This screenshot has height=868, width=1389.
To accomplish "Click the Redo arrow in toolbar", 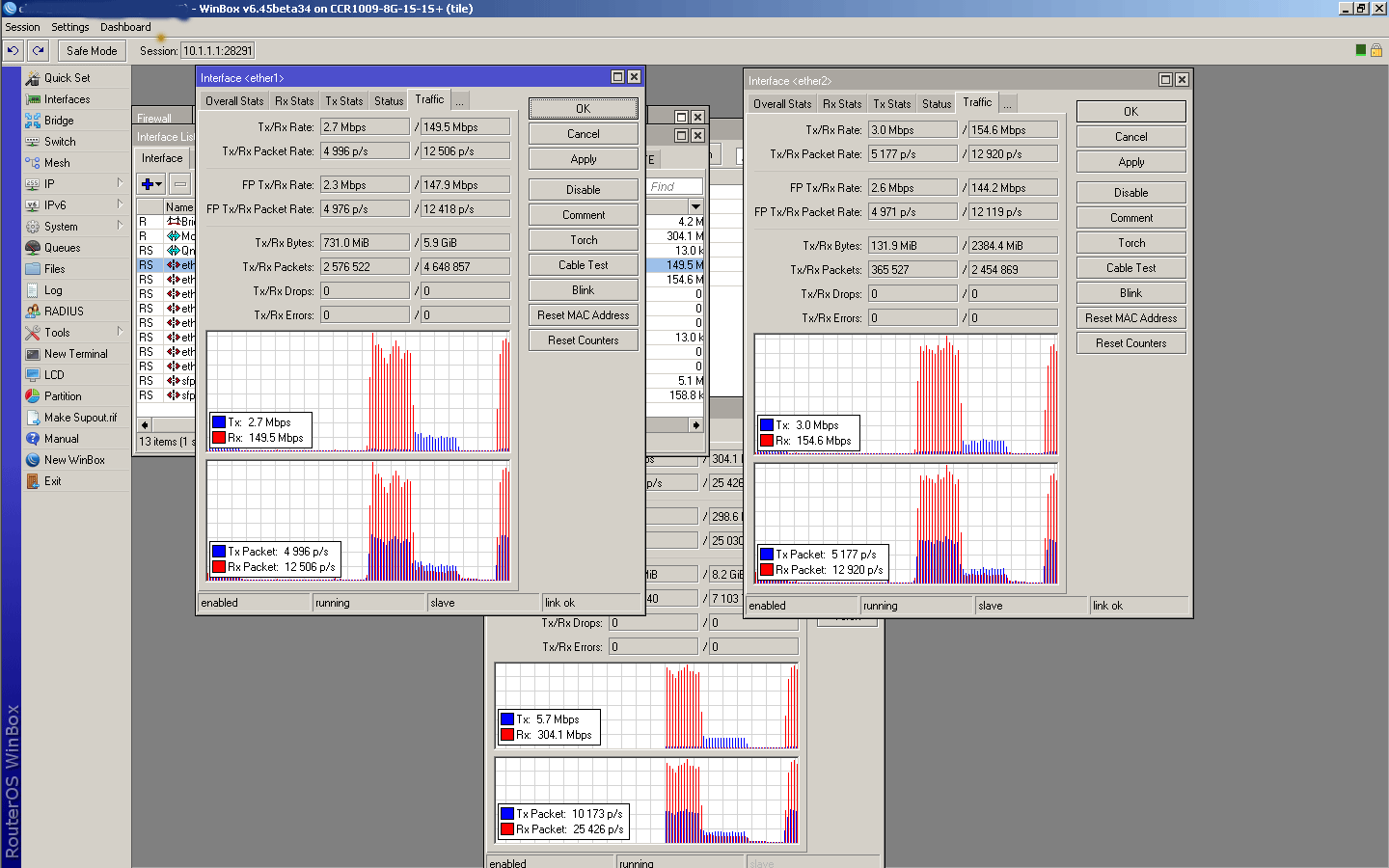I will point(38,50).
